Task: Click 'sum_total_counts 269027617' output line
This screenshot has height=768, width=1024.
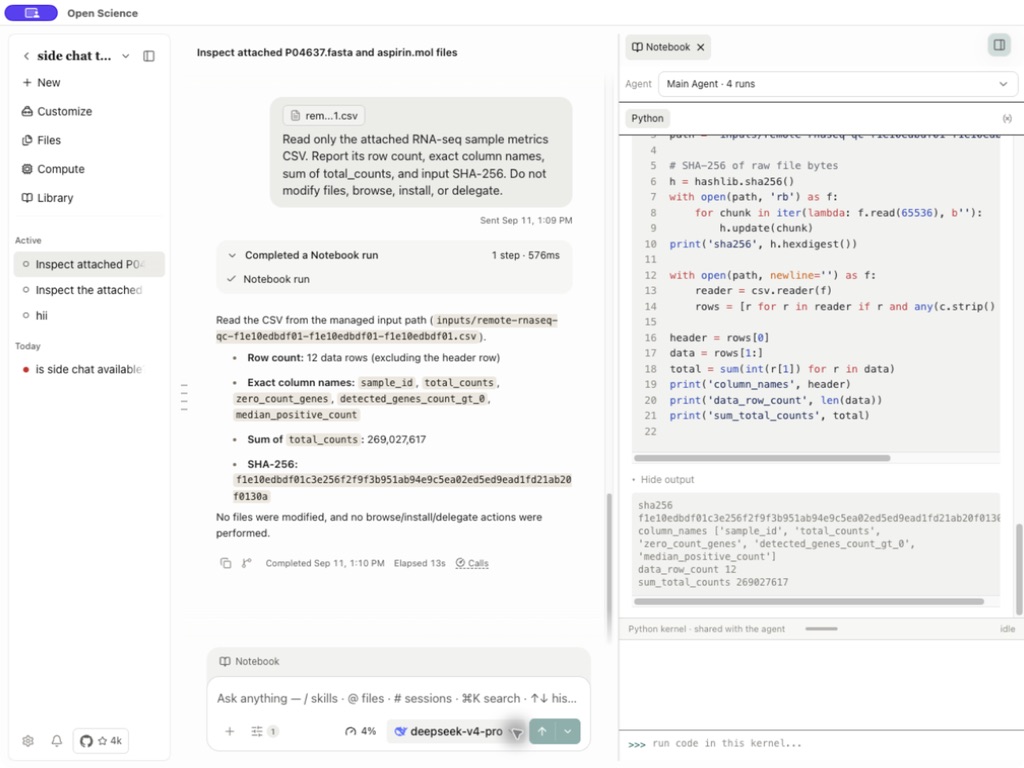Action: (712, 583)
